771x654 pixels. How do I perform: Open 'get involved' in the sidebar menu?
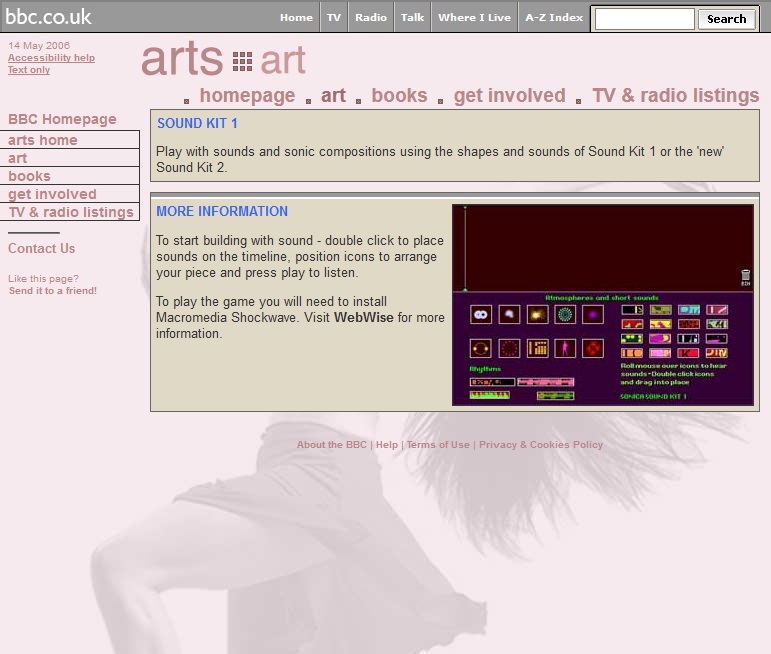click(x=69, y=194)
